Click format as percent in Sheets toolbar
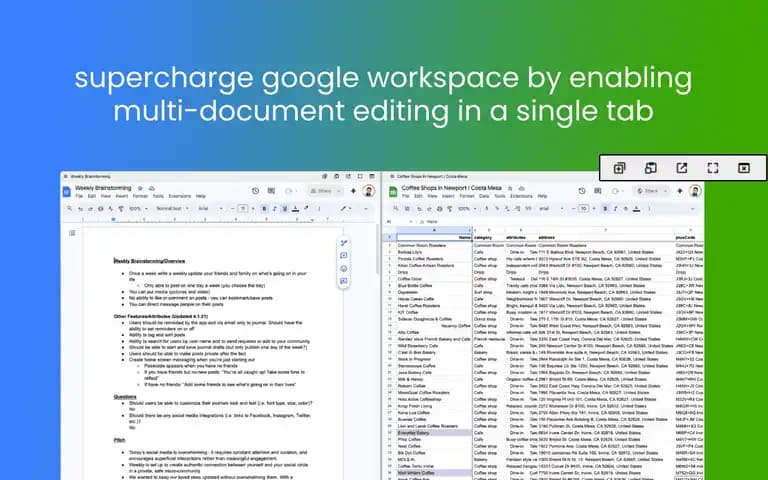Screen dimensions: 768x480 pyautogui.click(x=497, y=208)
